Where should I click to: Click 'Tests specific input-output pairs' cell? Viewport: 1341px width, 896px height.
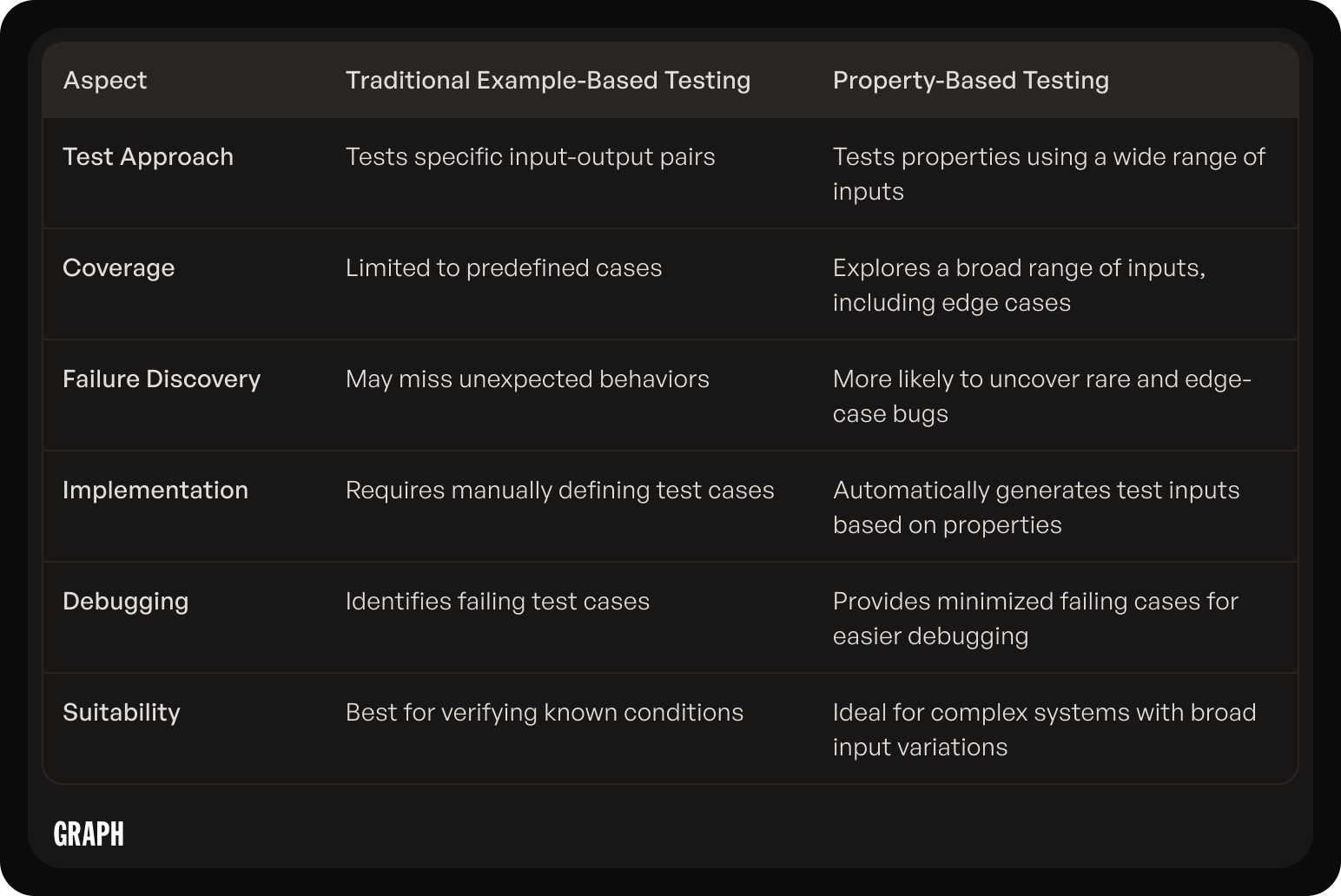531,156
